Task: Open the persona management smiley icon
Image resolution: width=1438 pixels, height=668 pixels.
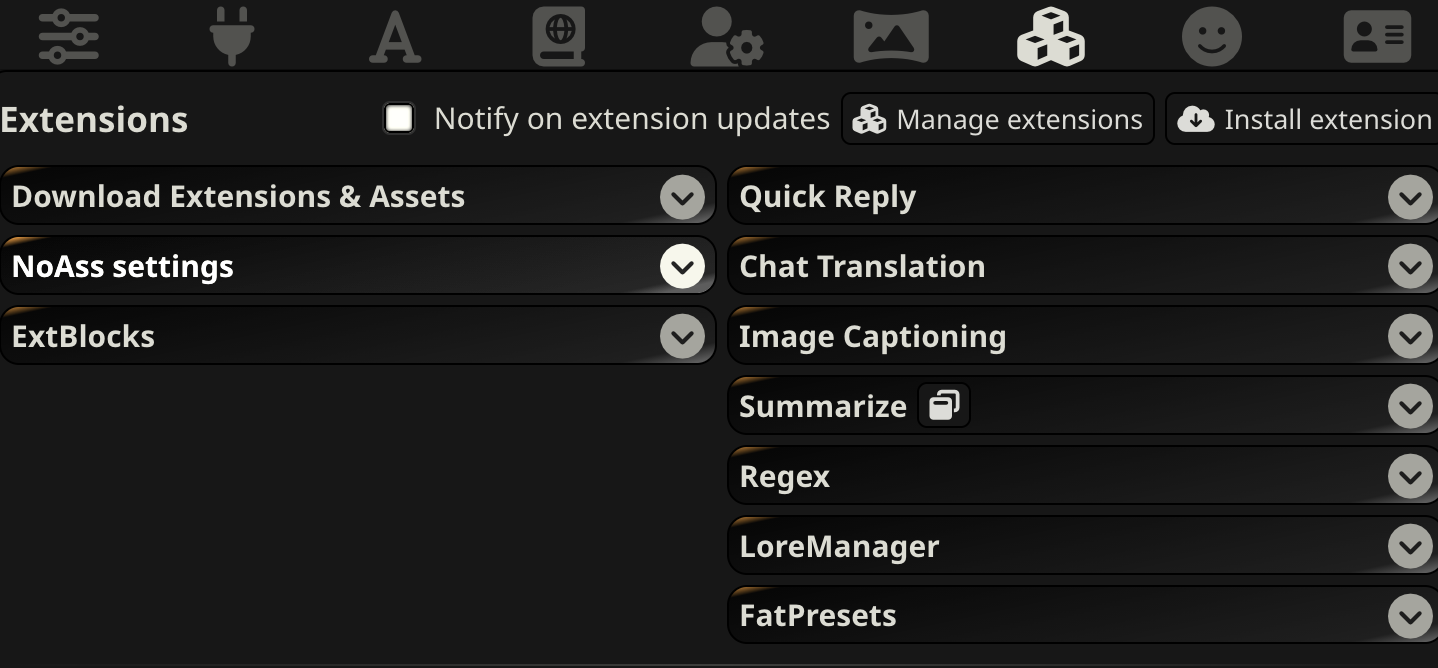Action: (1211, 37)
